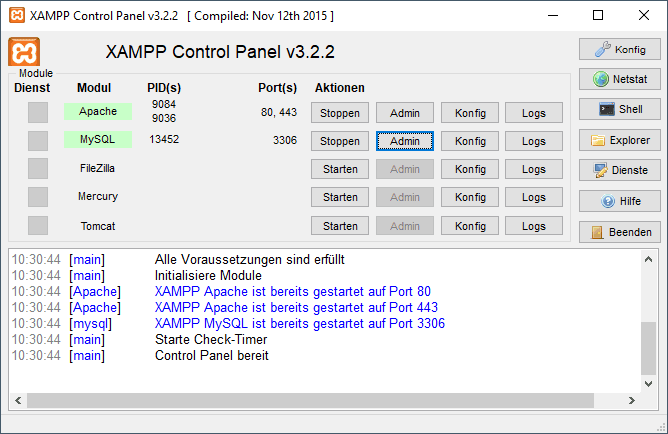Open Konfig for Tomcat module
Screen dimensions: 668x434
coord(470,226)
